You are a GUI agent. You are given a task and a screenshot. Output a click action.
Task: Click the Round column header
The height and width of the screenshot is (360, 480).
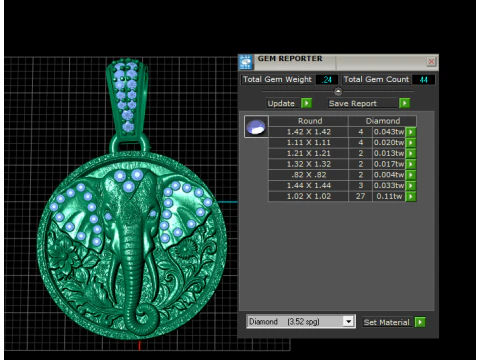click(308, 121)
